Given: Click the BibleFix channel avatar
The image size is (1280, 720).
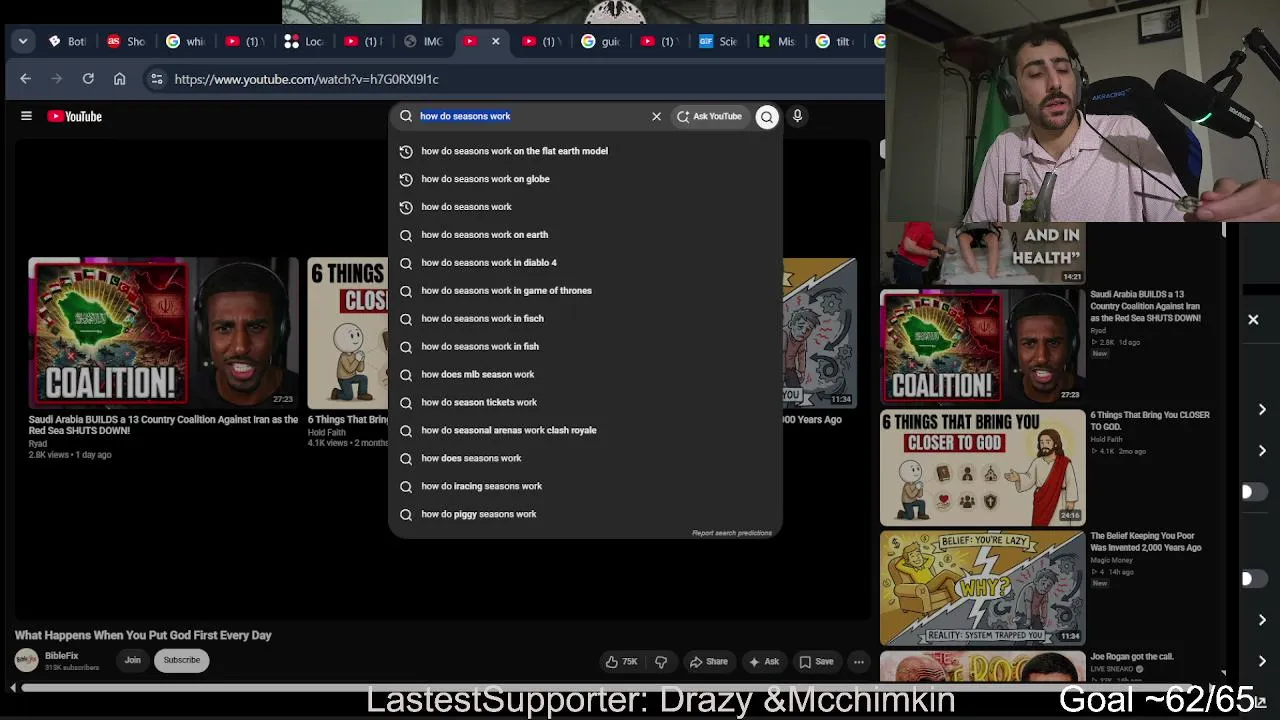Looking at the screenshot, I should tap(26, 660).
